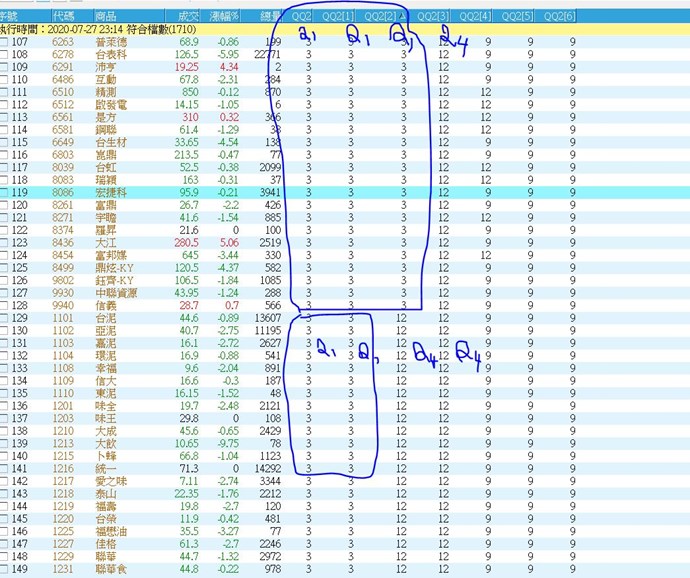Sort by the 代碼 column header
Viewport: 690px width, 578px height.
coord(62,17)
